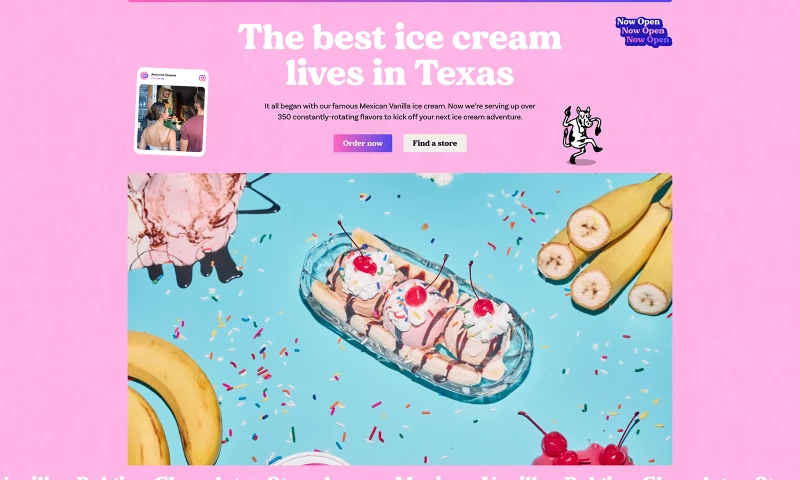This screenshot has width=800, height=480.
Task: Click the Order now button
Action: click(x=363, y=143)
